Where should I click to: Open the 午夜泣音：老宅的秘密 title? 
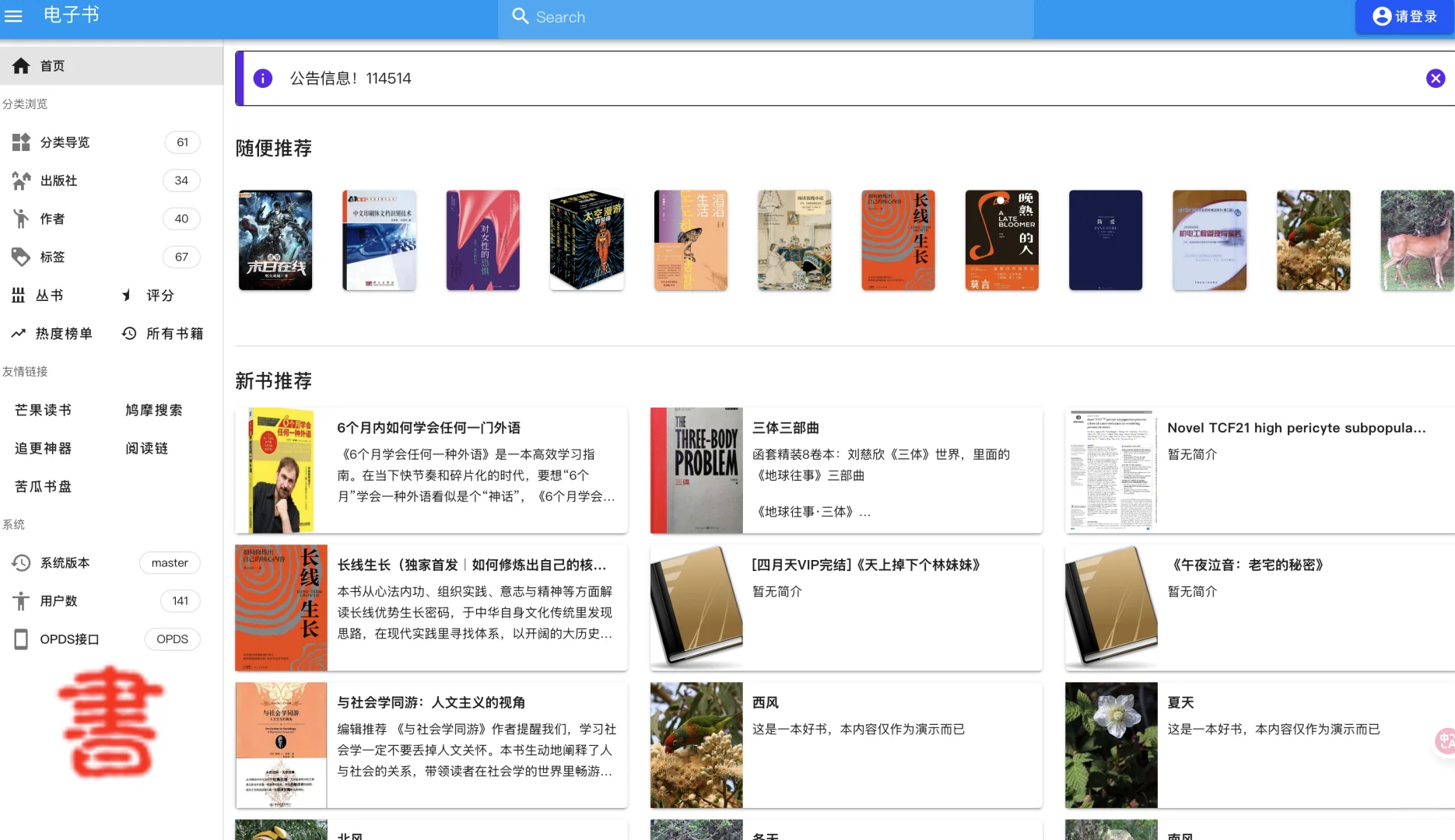pos(1246,565)
